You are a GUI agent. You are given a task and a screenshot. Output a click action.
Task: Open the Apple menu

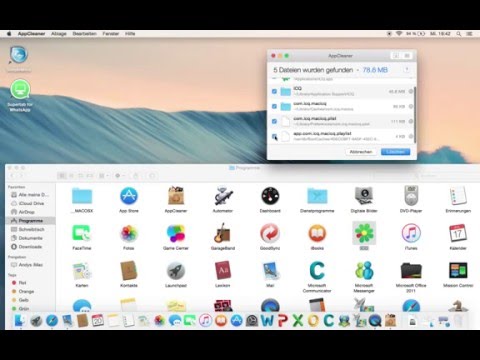[9, 34]
